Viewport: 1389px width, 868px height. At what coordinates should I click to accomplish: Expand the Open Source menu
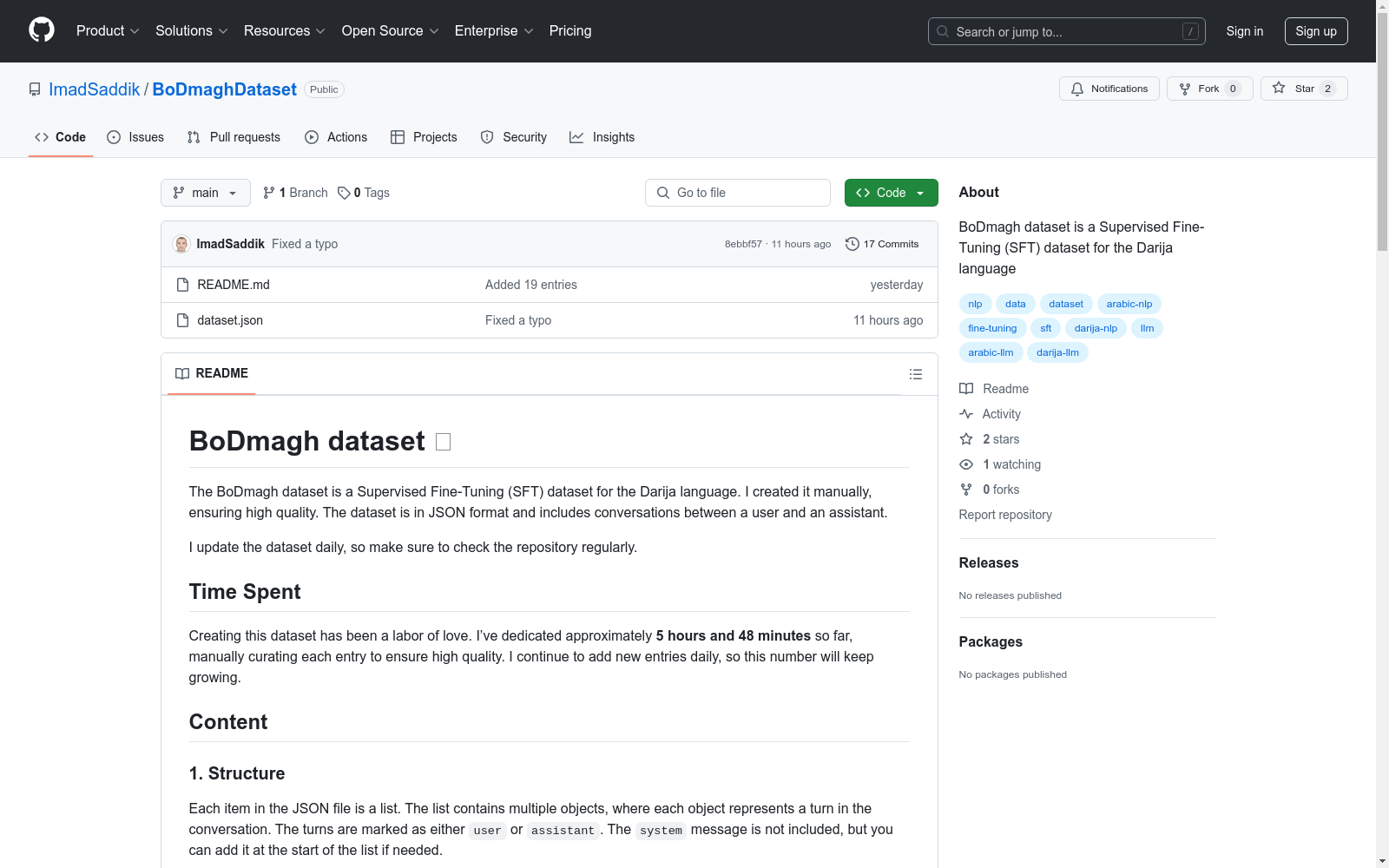pyautogui.click(x=391, y=30)
